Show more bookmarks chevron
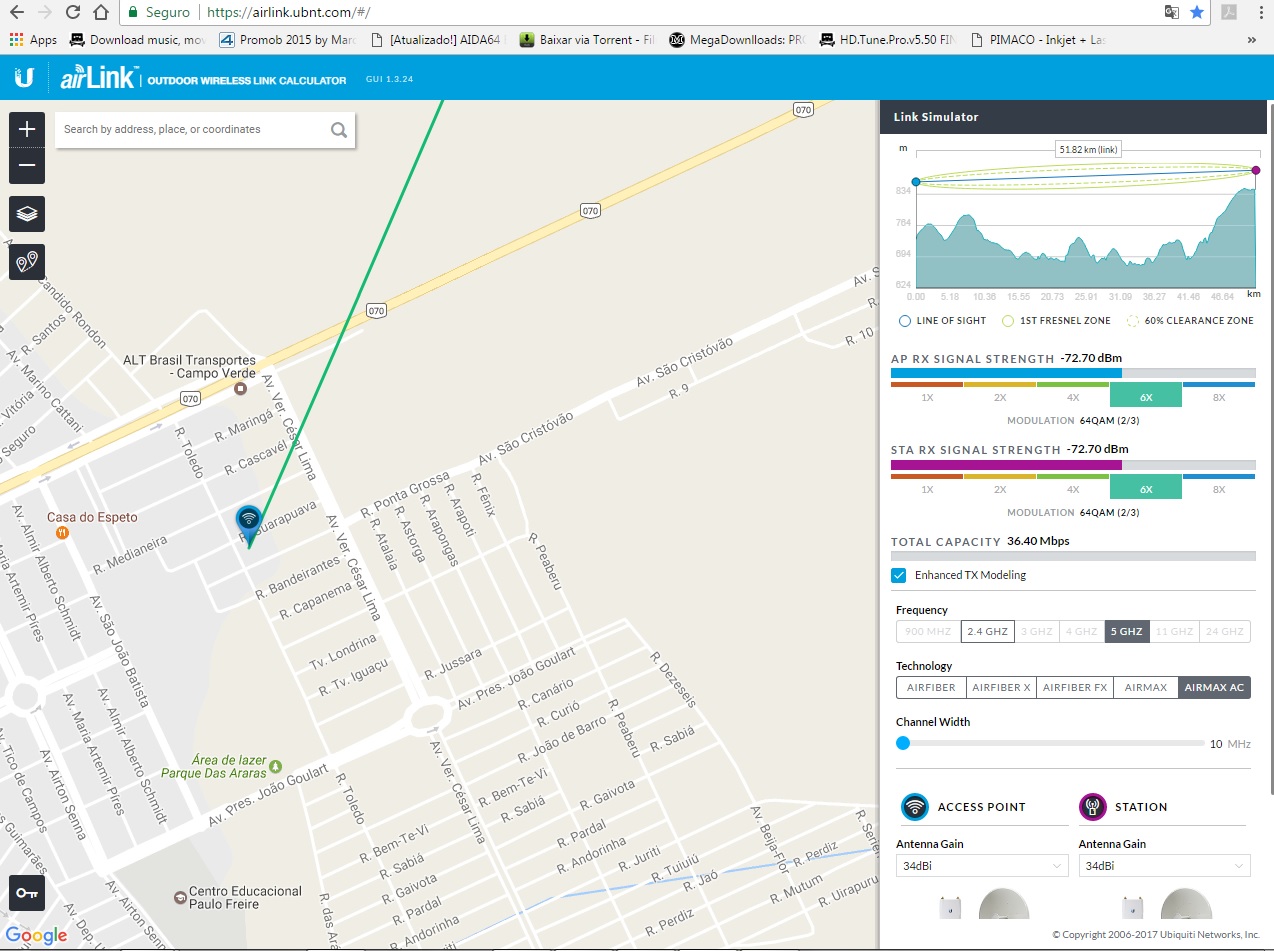Image resolution: width=1274 pixels, height=951 pixels. [x=1252, y=40]
